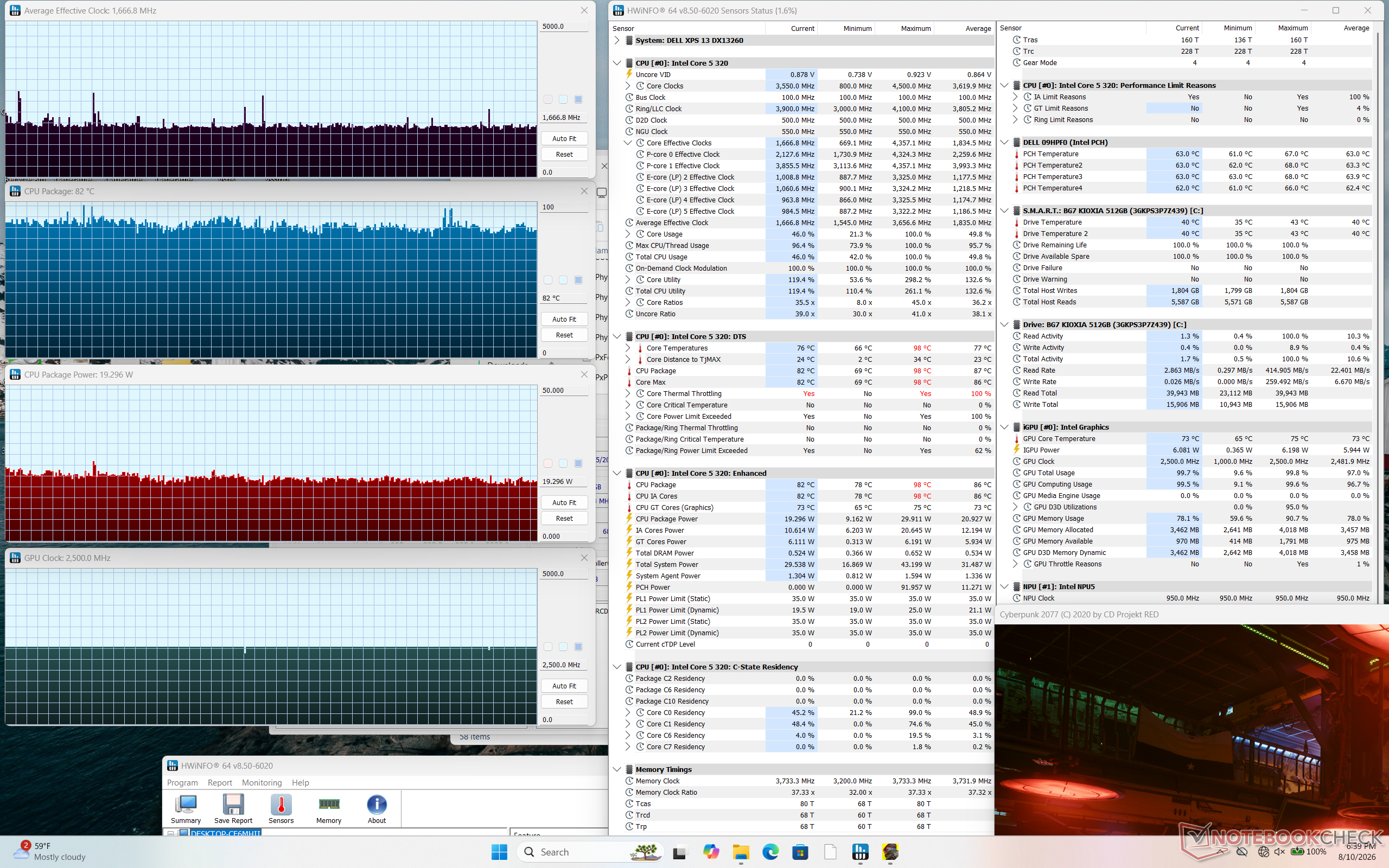Collapse the iGPU [#0]: Intel Graphics group
The height and width of the screenshot is (868, 1389).
click(1004, 427)
